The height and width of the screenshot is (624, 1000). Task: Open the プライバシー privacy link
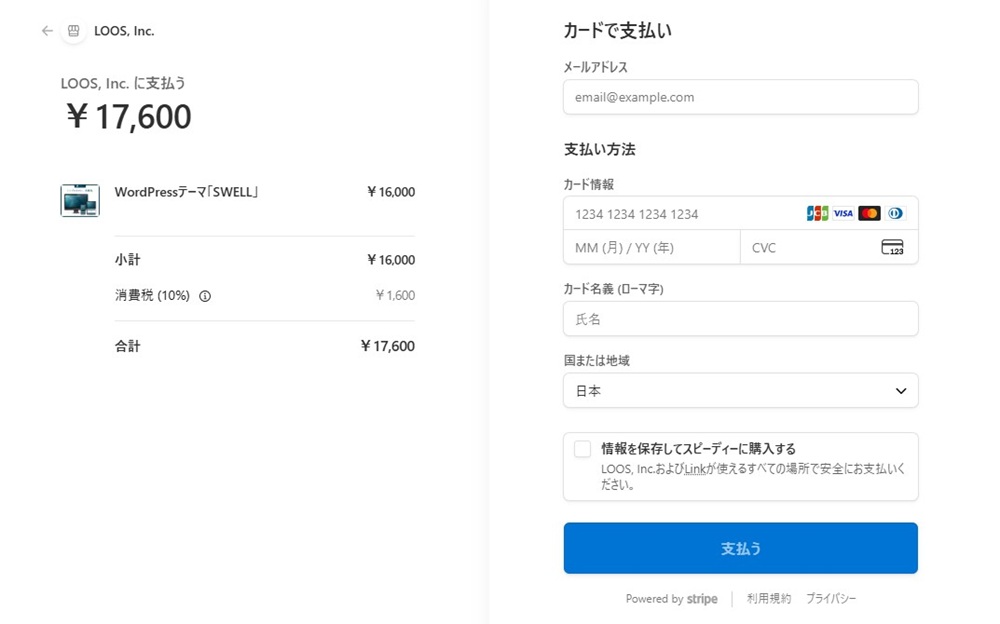pyautogui.click(x=831, y=599)
